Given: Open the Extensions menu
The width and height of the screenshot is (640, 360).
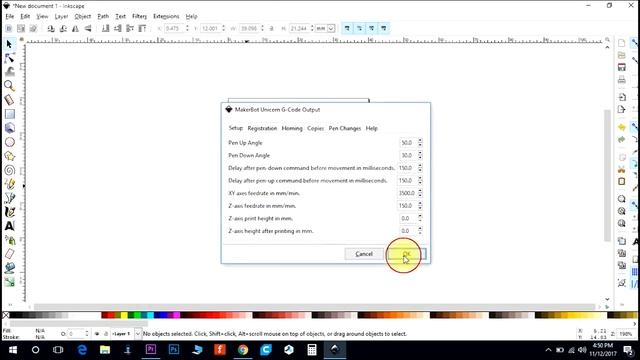Looking at the screenshot, I should tap(166, 16).
